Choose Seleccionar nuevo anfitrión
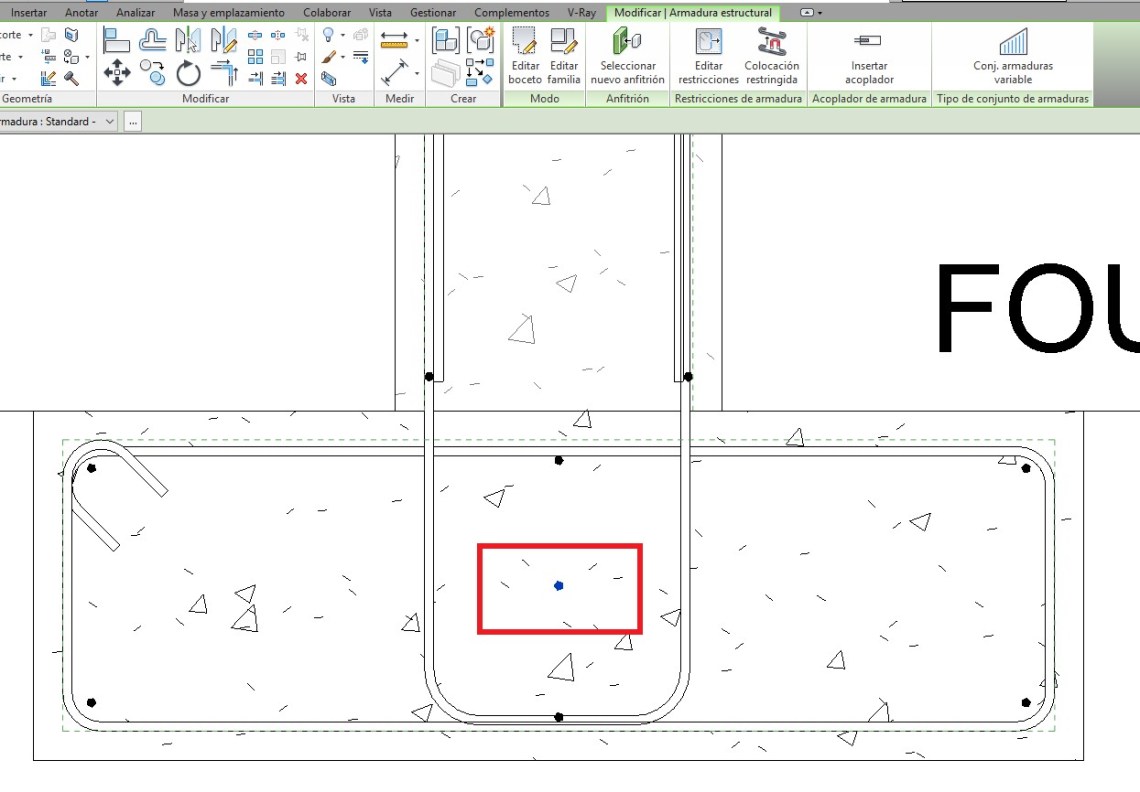1140x792 pixels. (627, 56)
